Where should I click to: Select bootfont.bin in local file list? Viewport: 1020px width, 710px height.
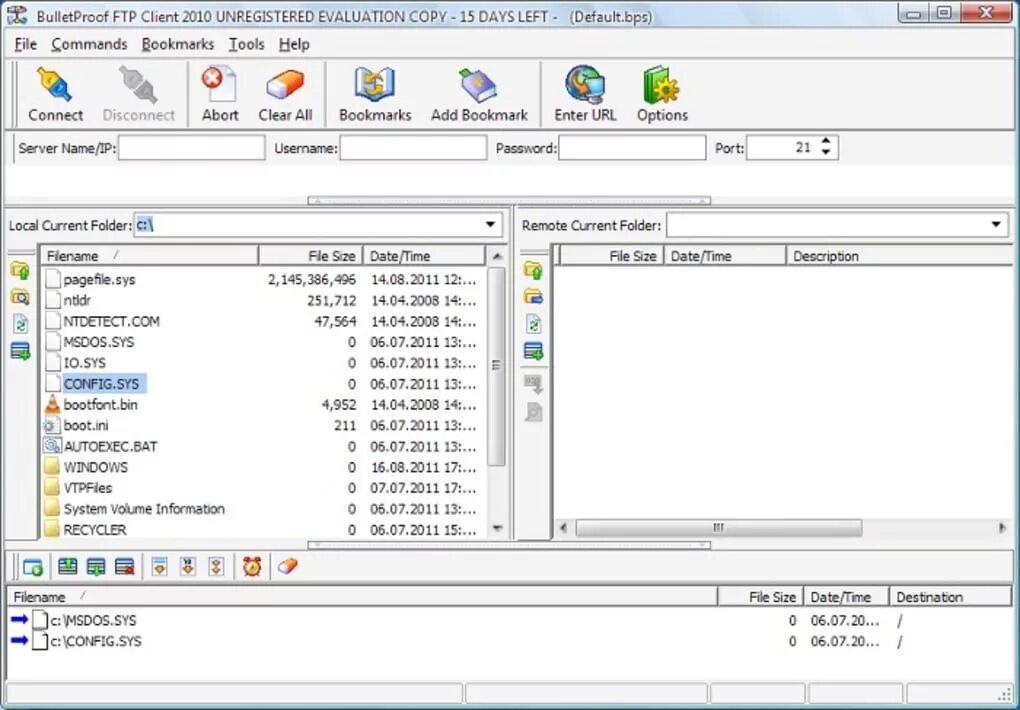(x=100, y=405)
